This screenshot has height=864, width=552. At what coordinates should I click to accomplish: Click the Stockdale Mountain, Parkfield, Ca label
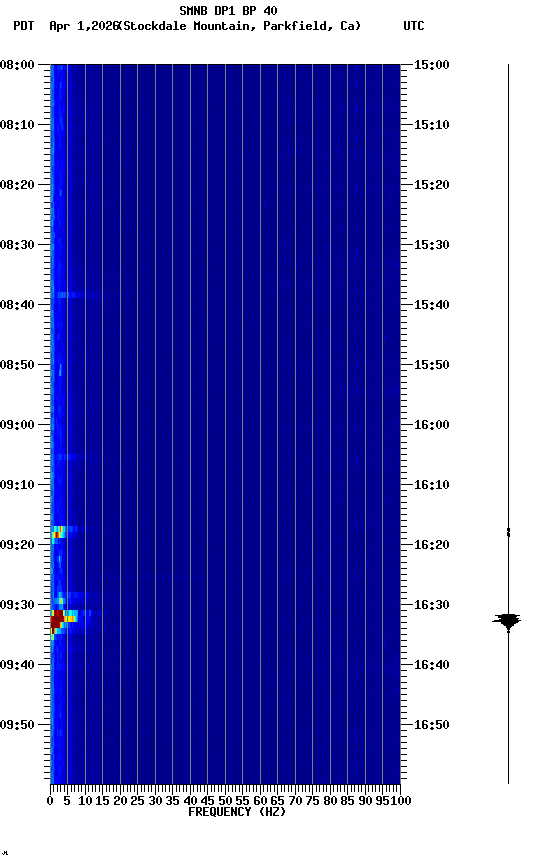click(x=240, y=26)
